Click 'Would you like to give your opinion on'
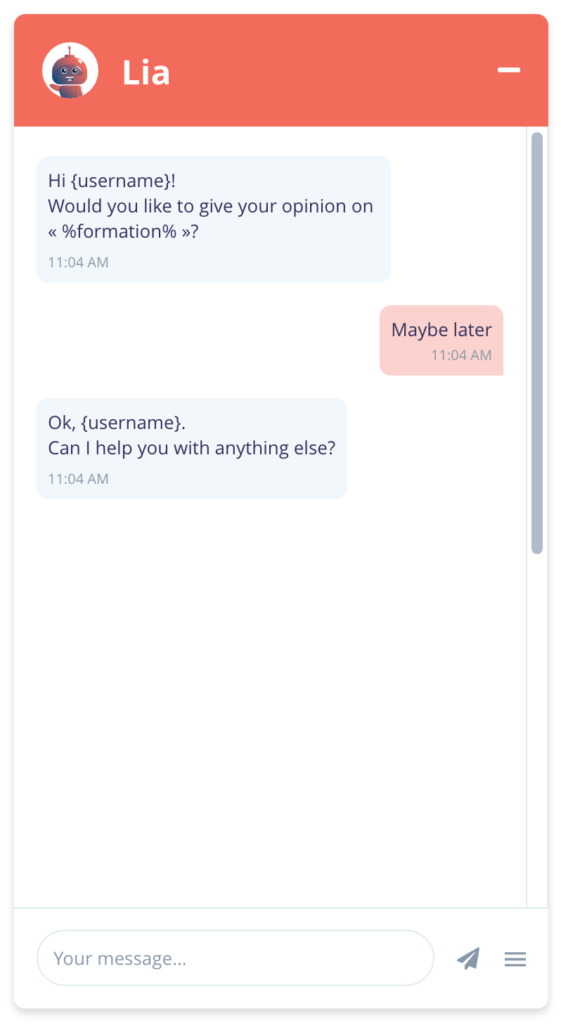Viewport: 561px width, 1024px height. 210,206
